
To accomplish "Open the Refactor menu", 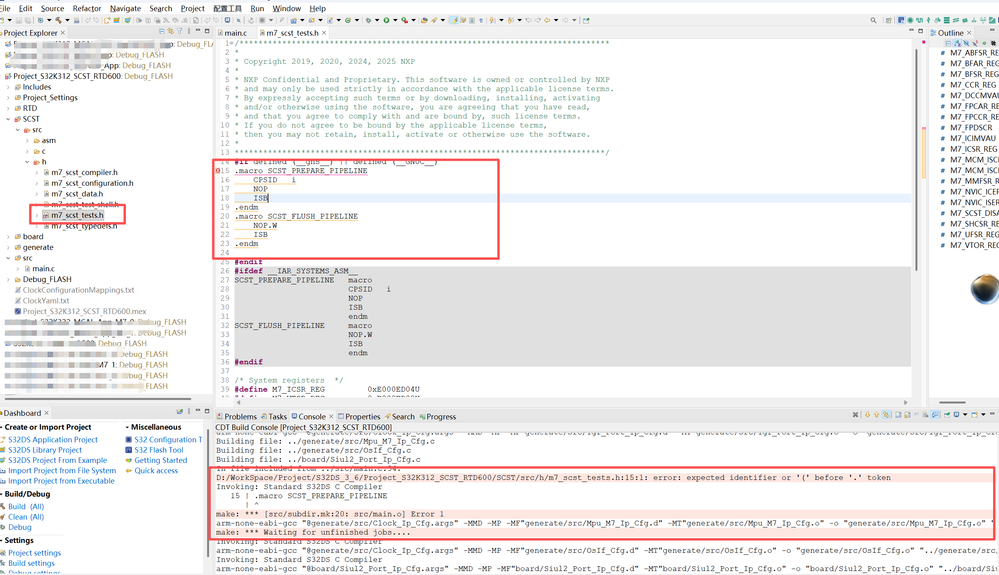I will click(87, 8).
